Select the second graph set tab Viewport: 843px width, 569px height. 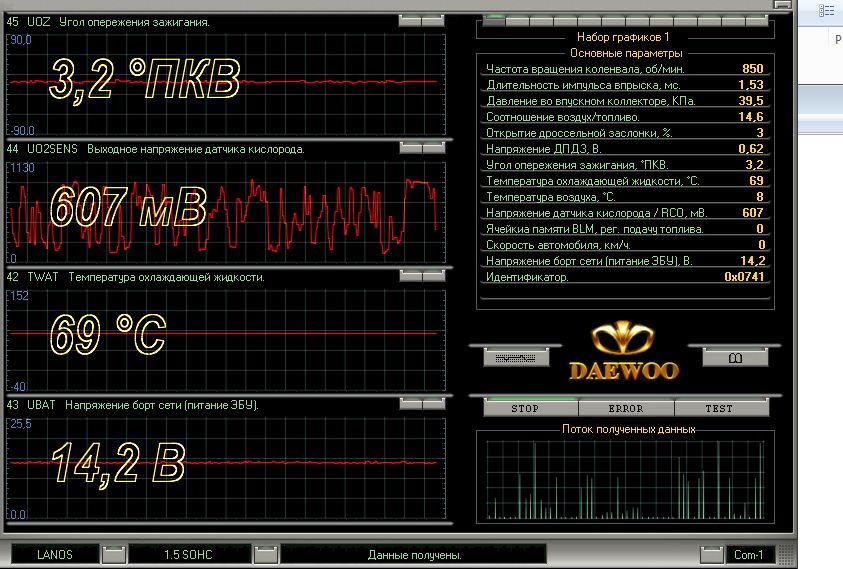(x=516, y=19)
